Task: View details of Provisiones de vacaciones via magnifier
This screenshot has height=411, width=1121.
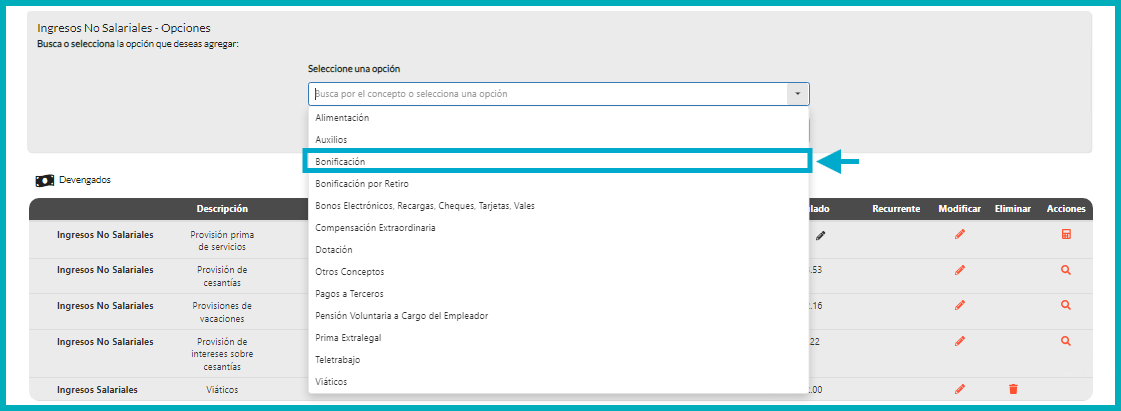Action: 1066,305
